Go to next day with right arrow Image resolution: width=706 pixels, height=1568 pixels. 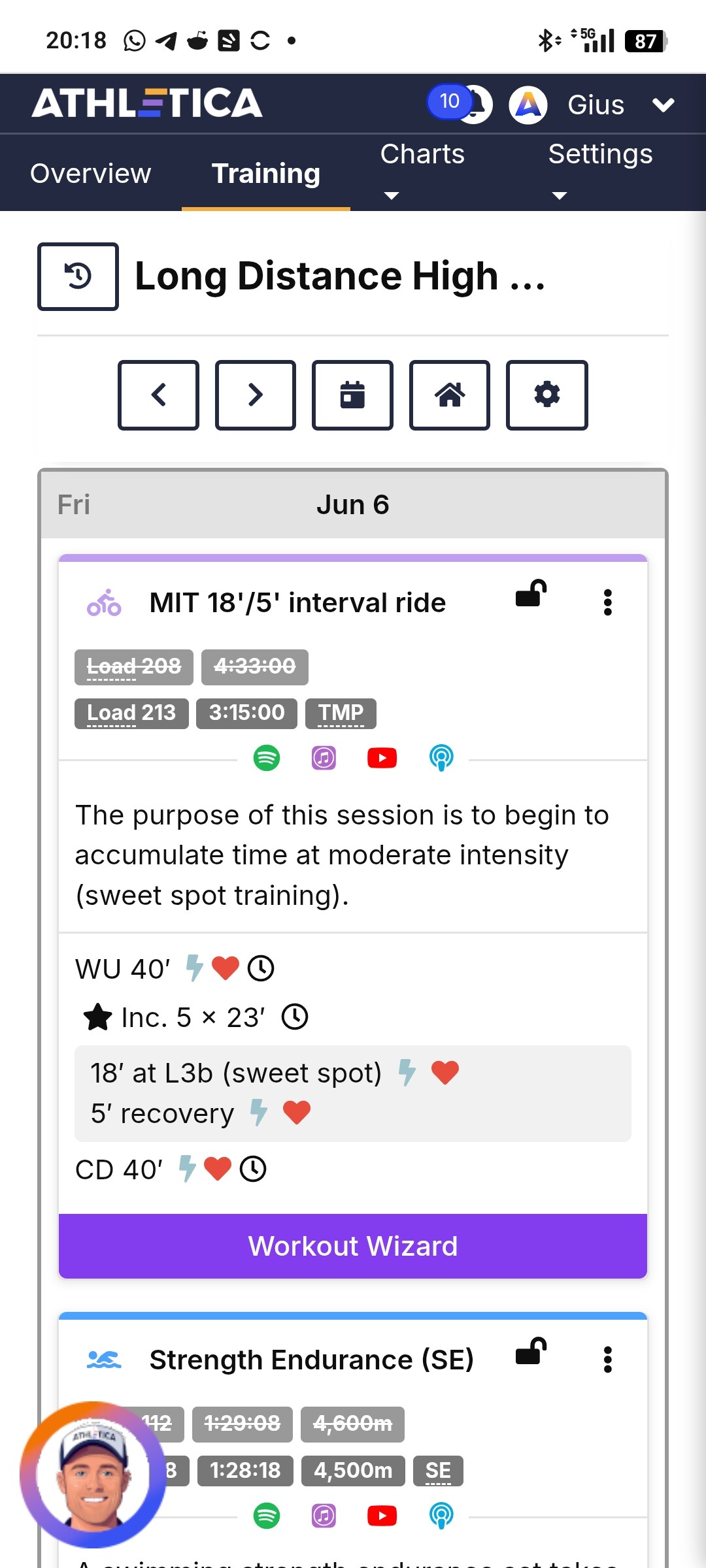pyautogui.click(x=256, y=395)
